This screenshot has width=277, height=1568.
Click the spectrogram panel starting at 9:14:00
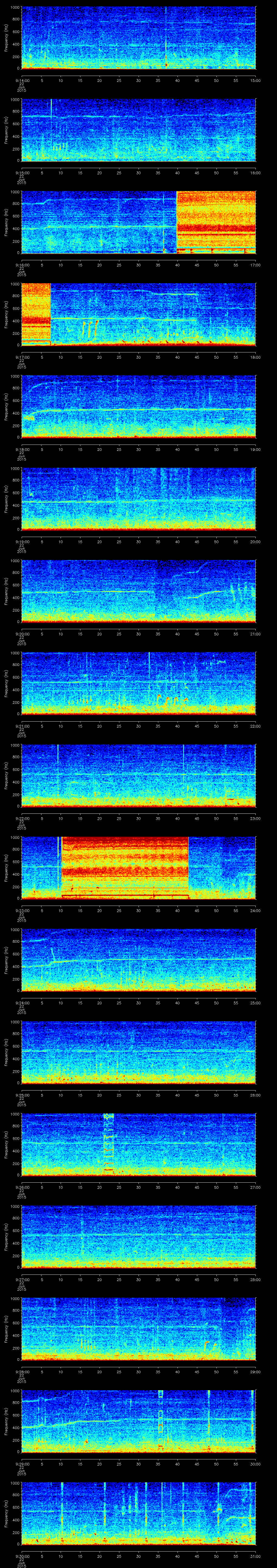pos(138,38)
